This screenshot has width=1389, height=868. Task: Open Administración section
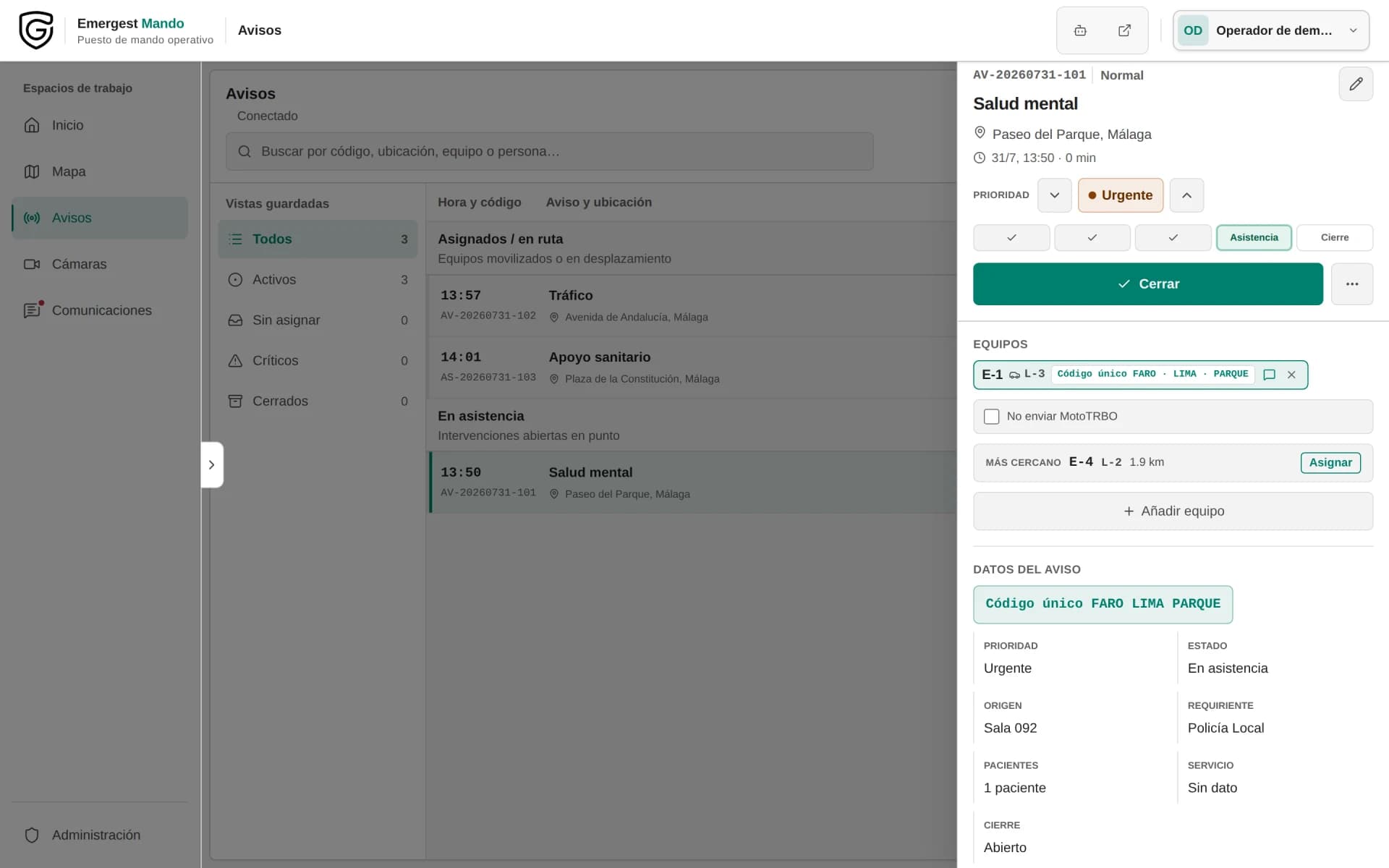[100, 835]
